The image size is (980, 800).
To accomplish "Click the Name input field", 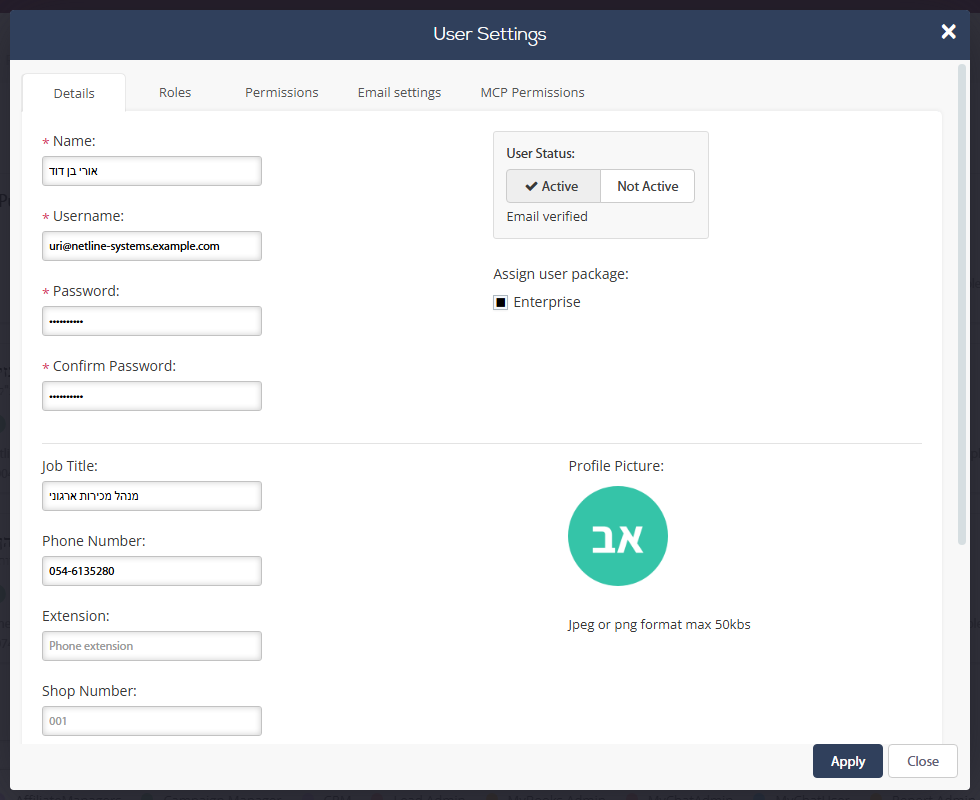I will tap(152, 171).
